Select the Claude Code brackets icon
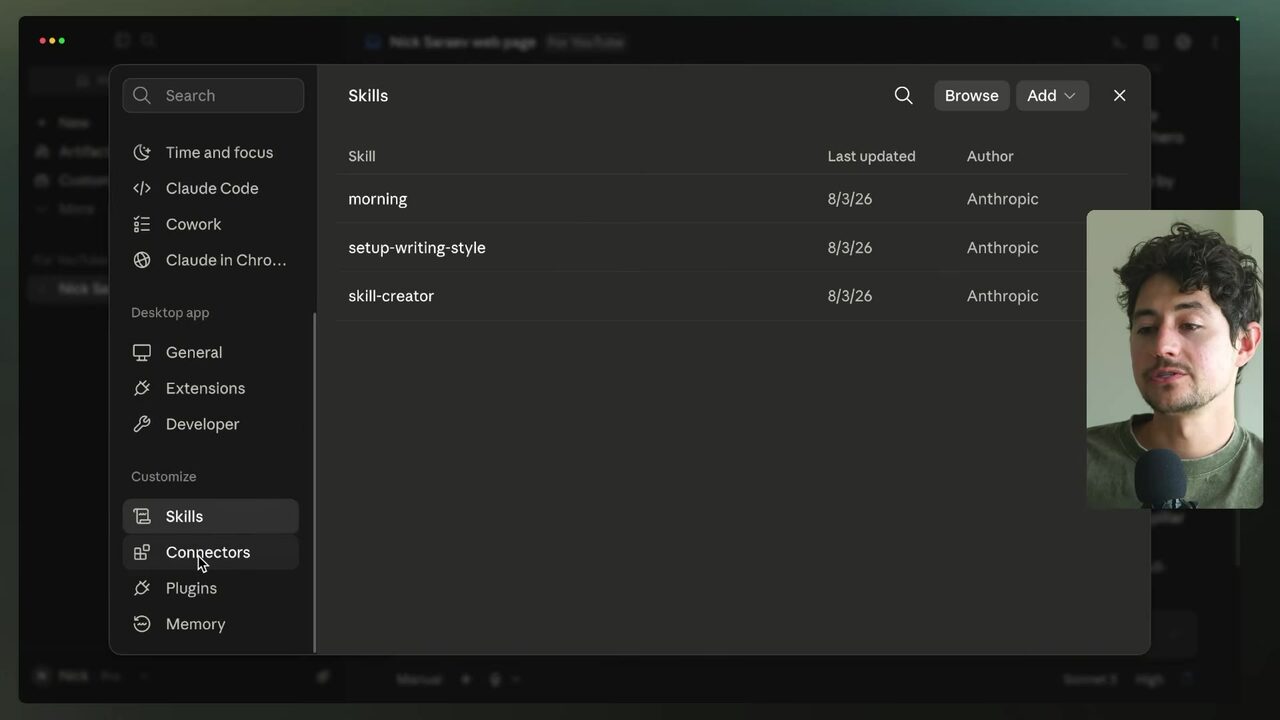Viewport: 1280px width, 720px height. point(142,188)
